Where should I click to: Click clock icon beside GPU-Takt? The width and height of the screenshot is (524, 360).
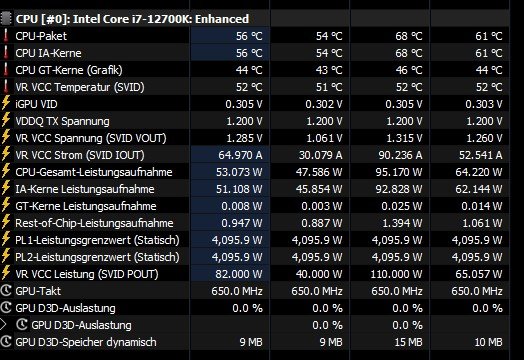click(6, 291)
